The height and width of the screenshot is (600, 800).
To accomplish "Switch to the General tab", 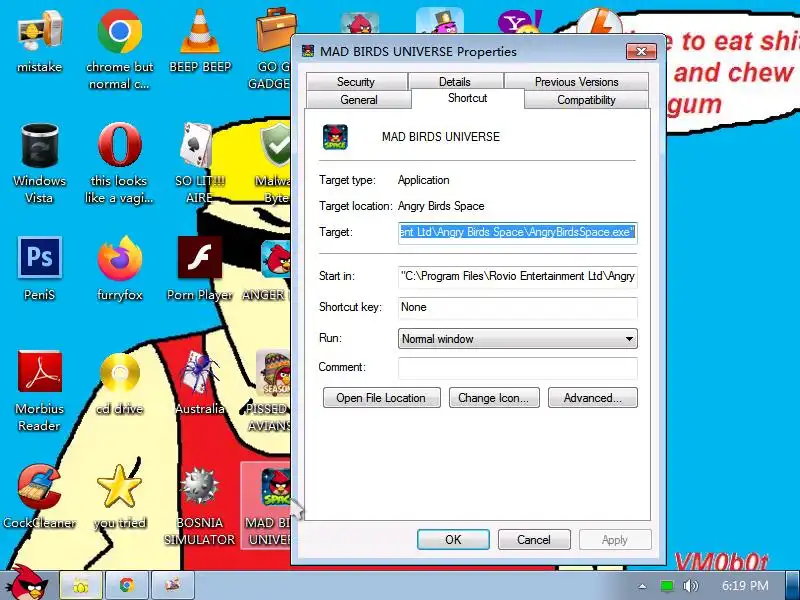I will tap(359, 99).
